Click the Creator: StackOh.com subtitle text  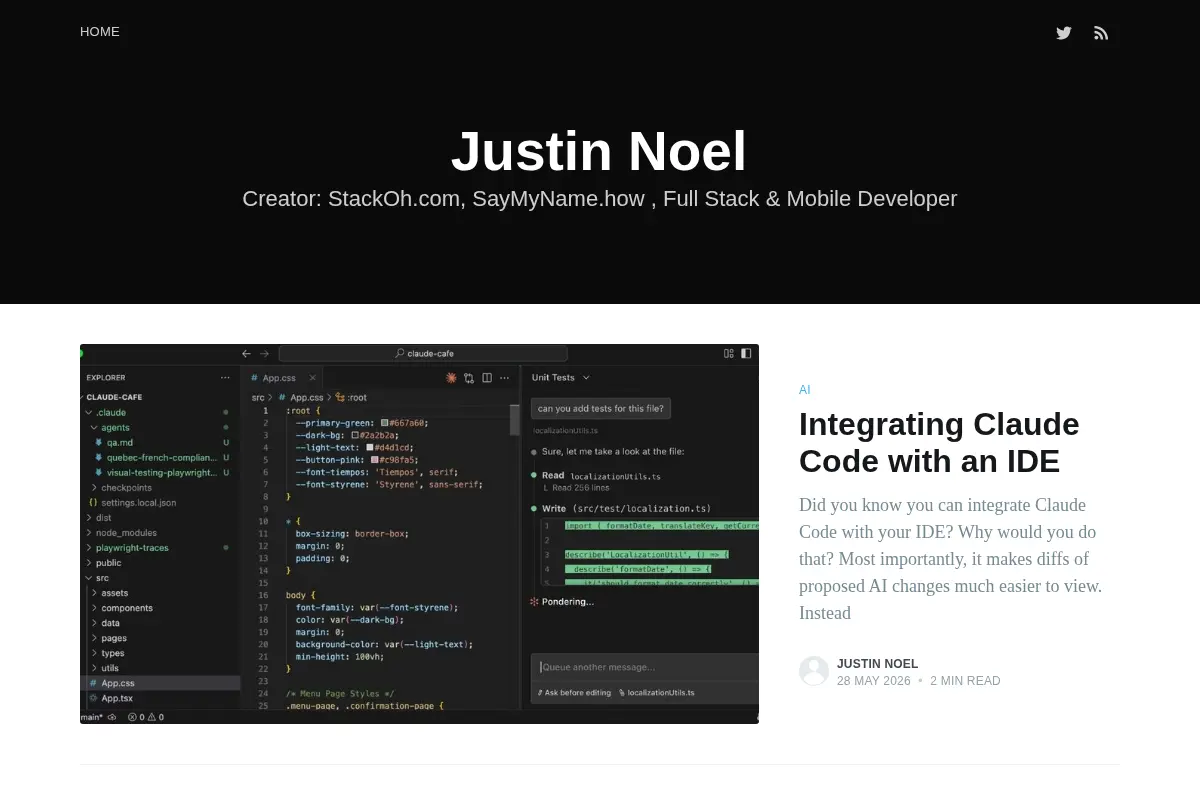tap(599, 198)
